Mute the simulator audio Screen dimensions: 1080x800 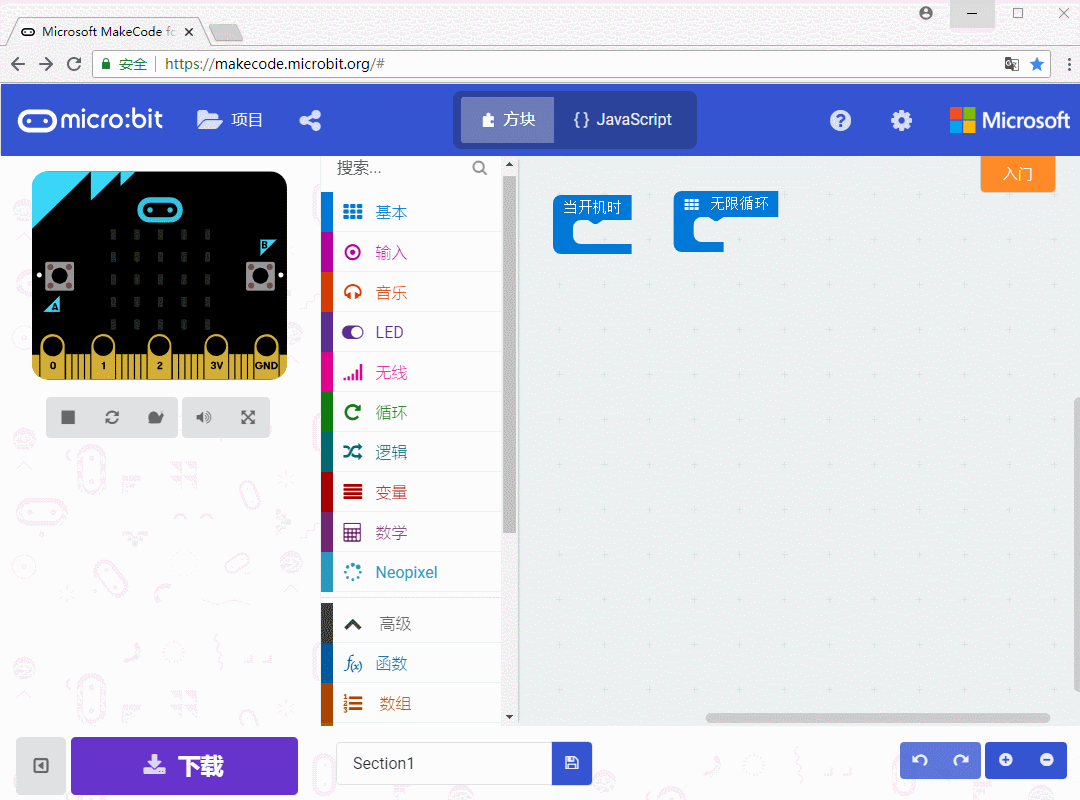(204, 417)
